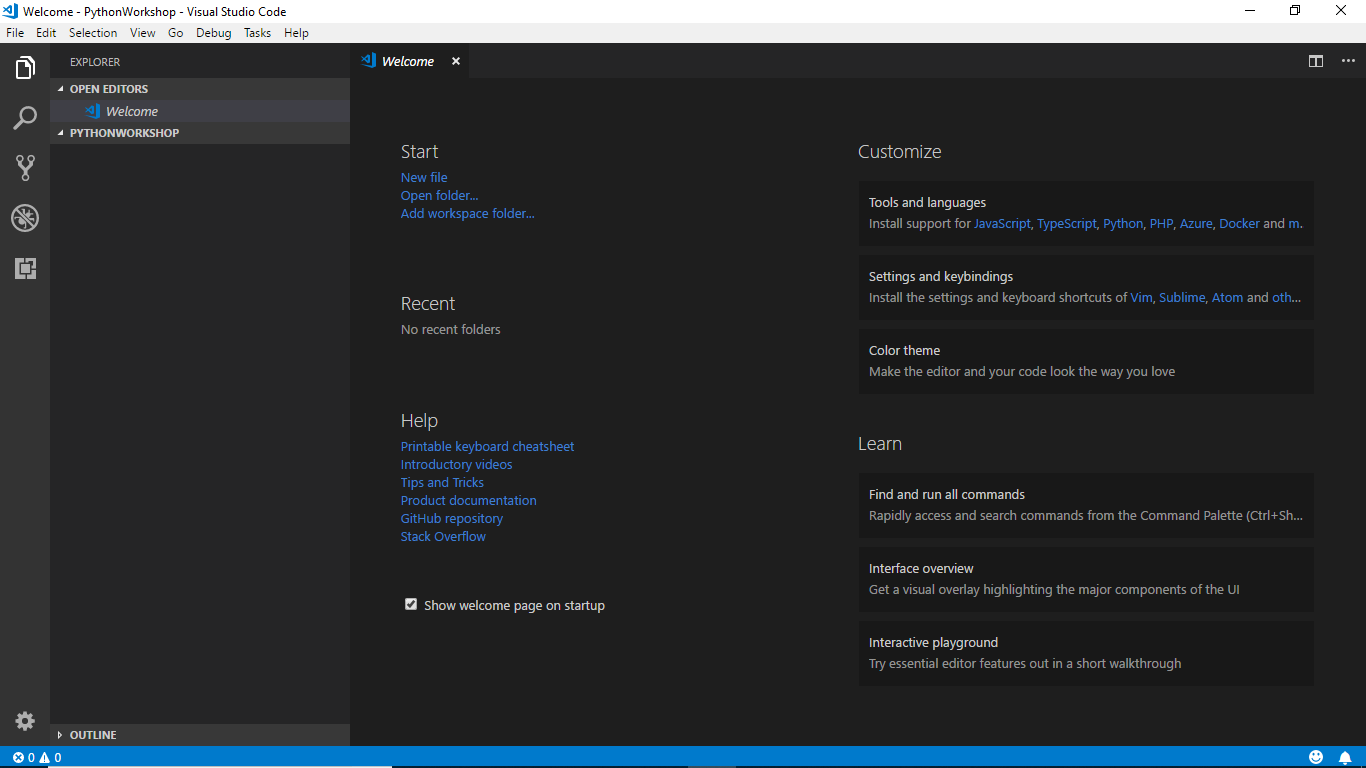Open the Interactive playground card
The image size is (1366, 768).
click(x=1086, y=653)
